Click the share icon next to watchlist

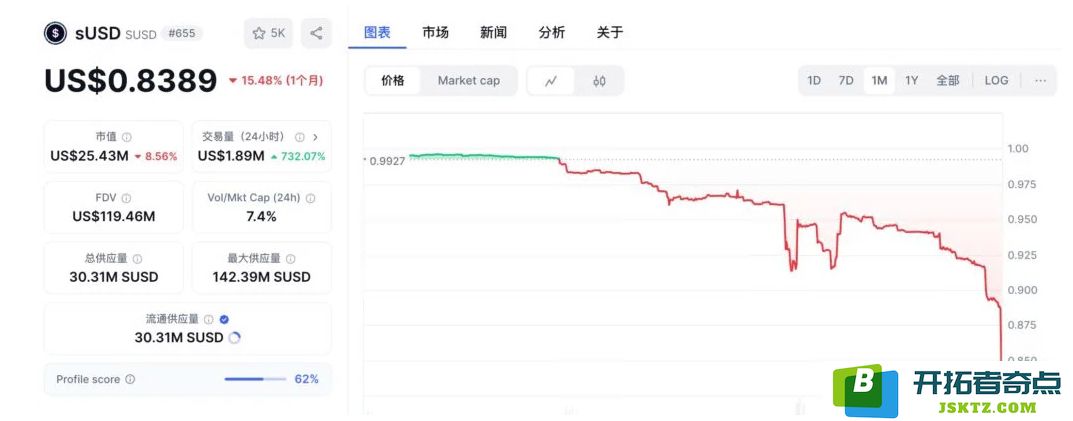(316, 33)
